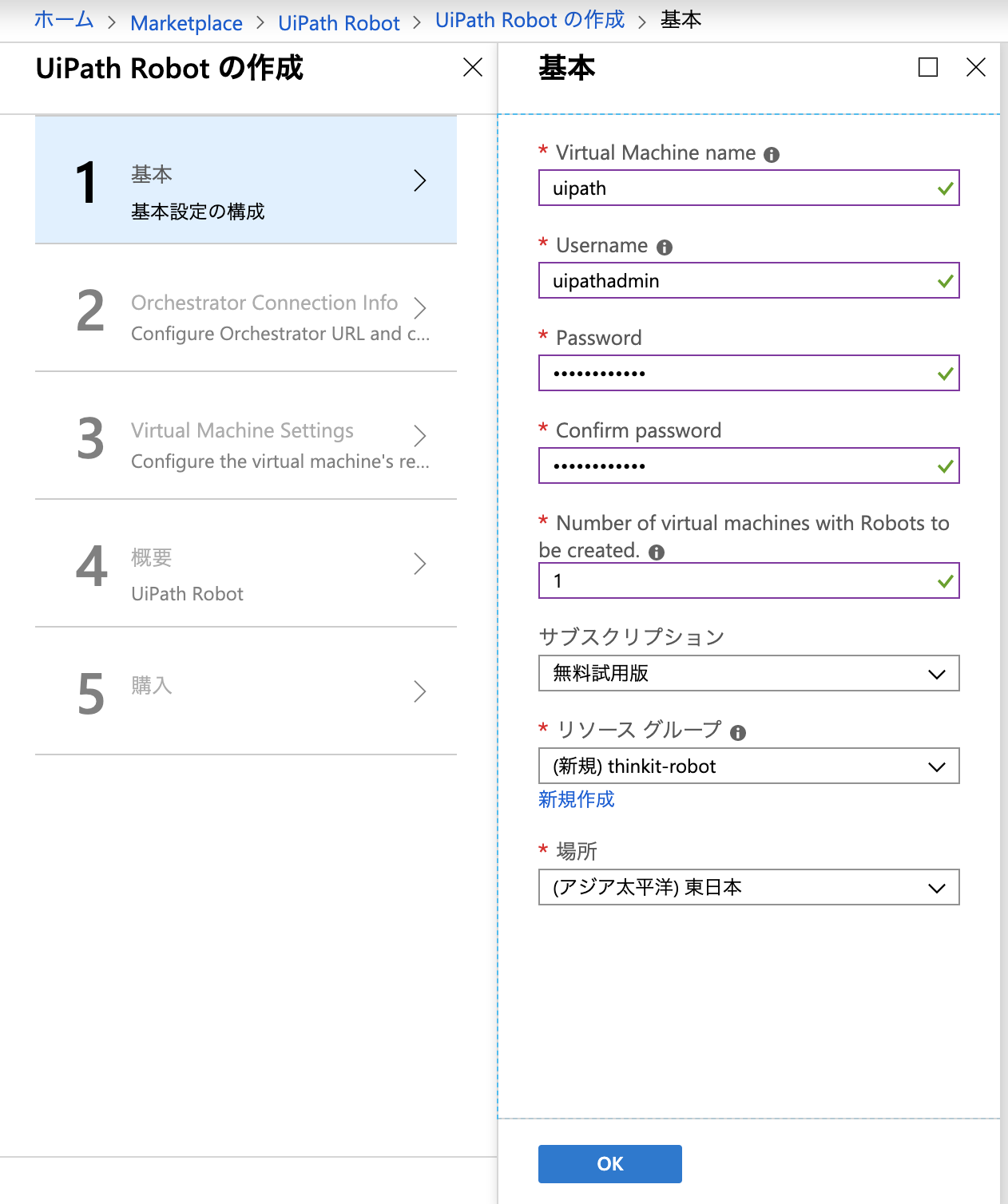Go to ホーム in breadcrumb
Viewport: 1008px width, 1204px height.
(x=64, y=20)
